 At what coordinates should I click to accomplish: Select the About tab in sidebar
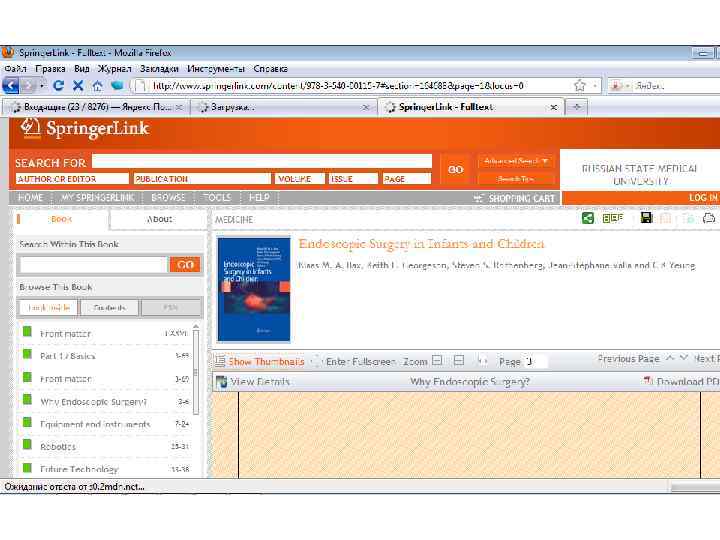point(159,219)
